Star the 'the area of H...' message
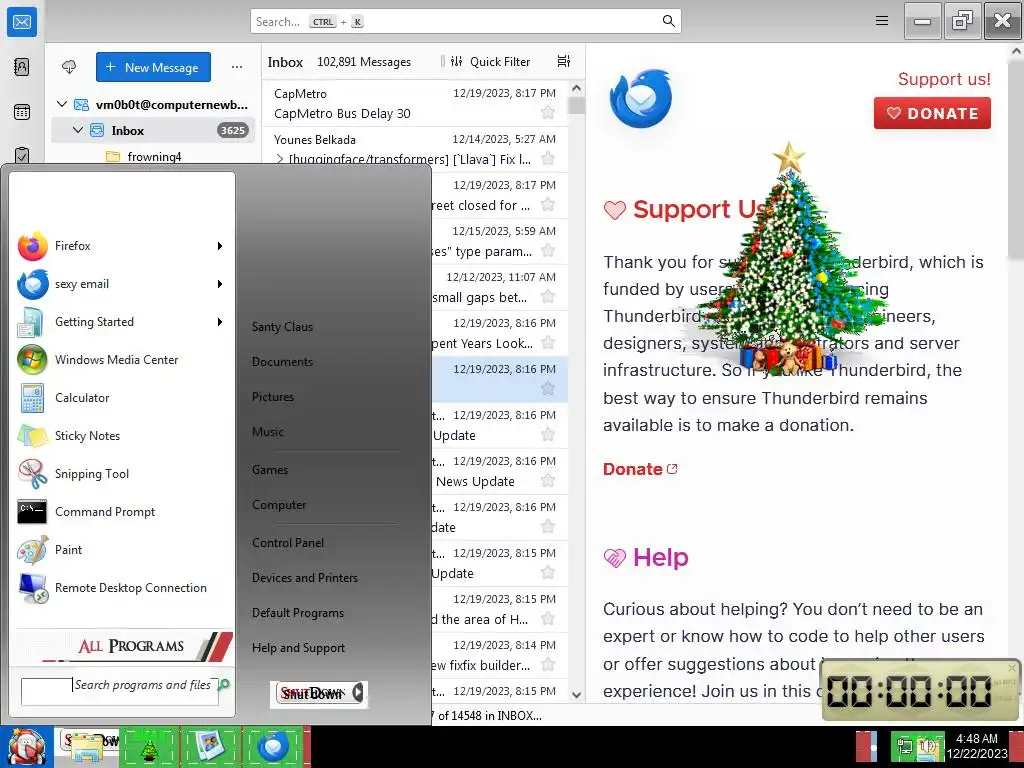The width and height of the screenshot is (1024, 768). pos(548,618)
